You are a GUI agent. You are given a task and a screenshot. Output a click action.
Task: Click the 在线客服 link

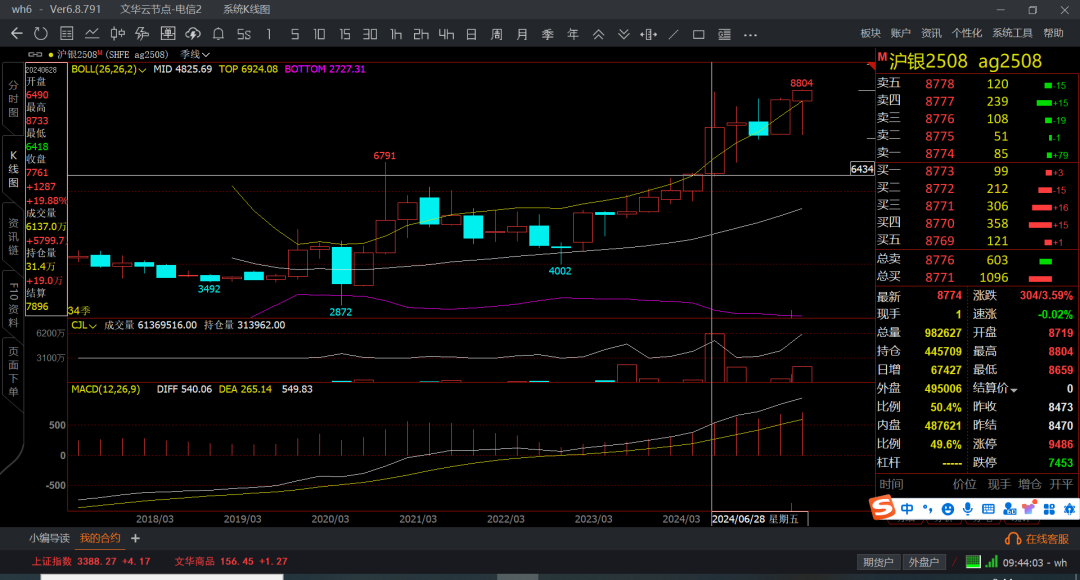tap(1048, 539)
